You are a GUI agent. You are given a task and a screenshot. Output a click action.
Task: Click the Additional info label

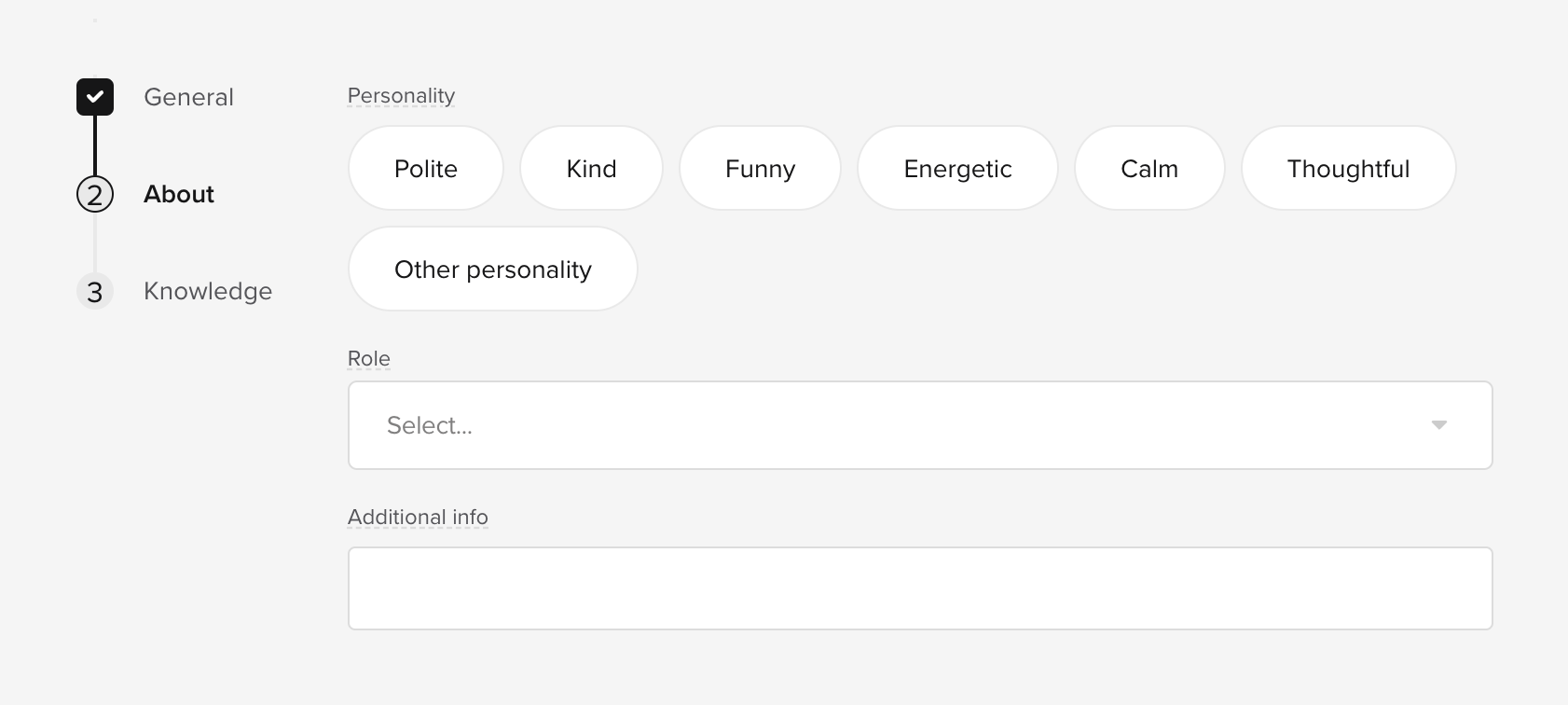pos(418,518)
